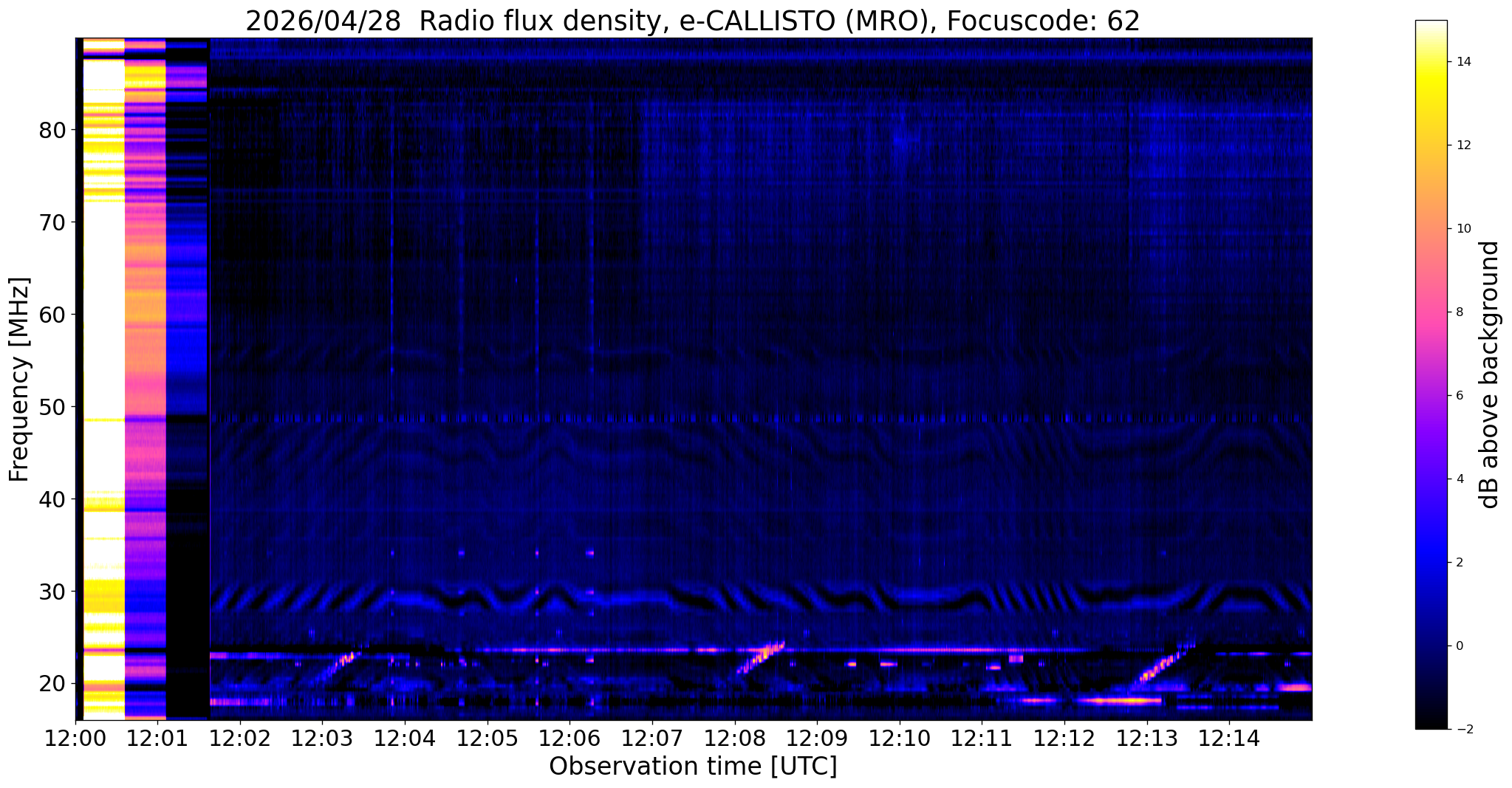Viewport: 1512px width, 788px height.
Task: Click the 80 MHz frequency tick label
Action: click(x=52, y=131)
